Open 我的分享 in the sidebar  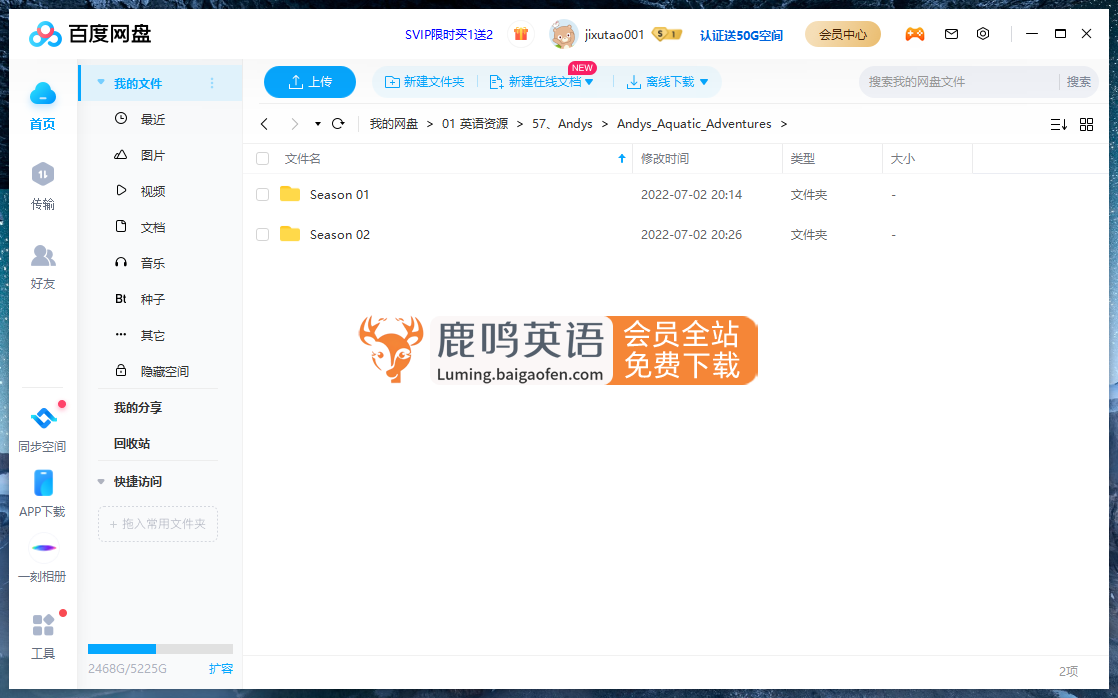(138, 407)
